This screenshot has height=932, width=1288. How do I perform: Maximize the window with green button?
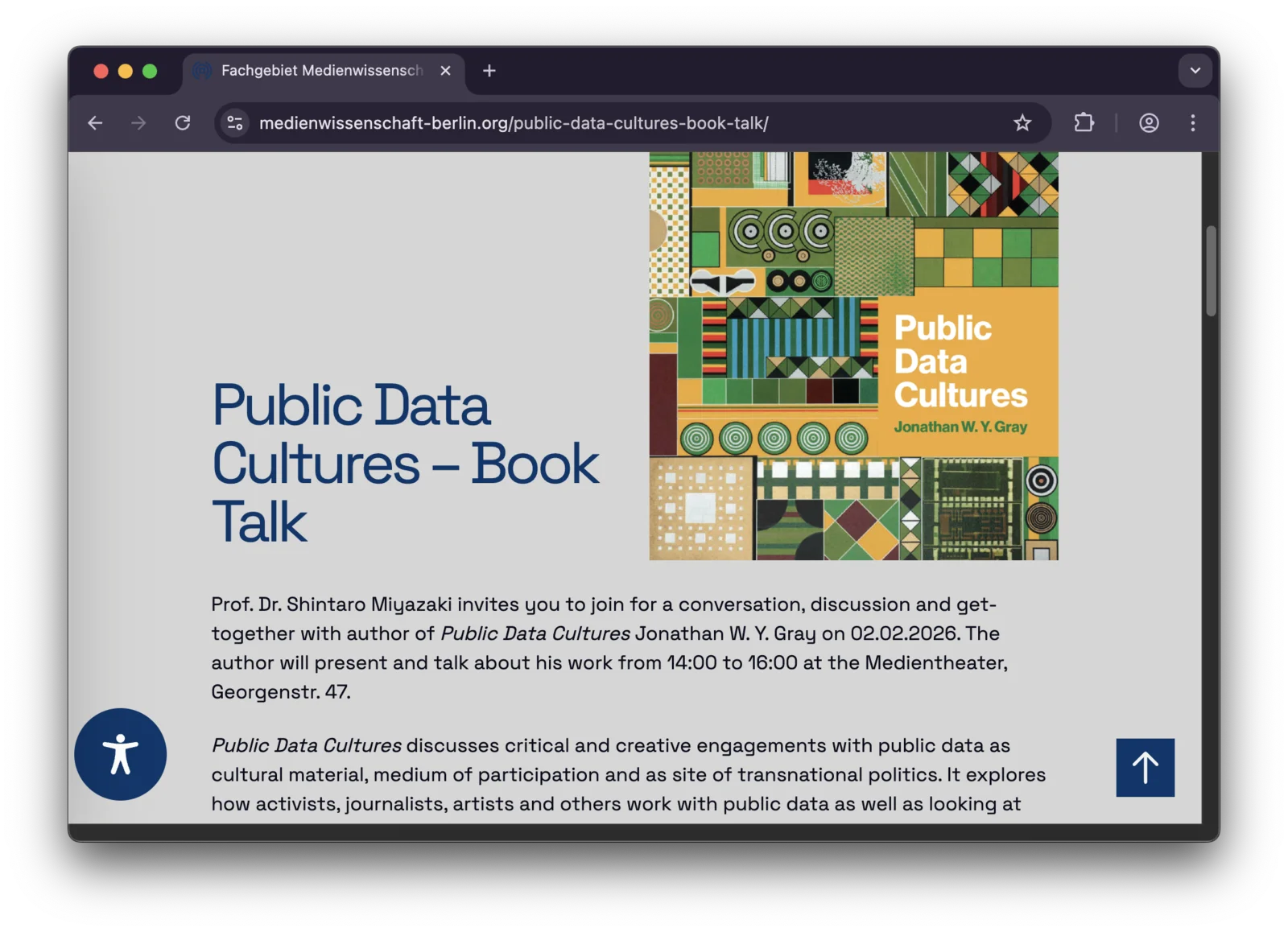tap(150, 71)
